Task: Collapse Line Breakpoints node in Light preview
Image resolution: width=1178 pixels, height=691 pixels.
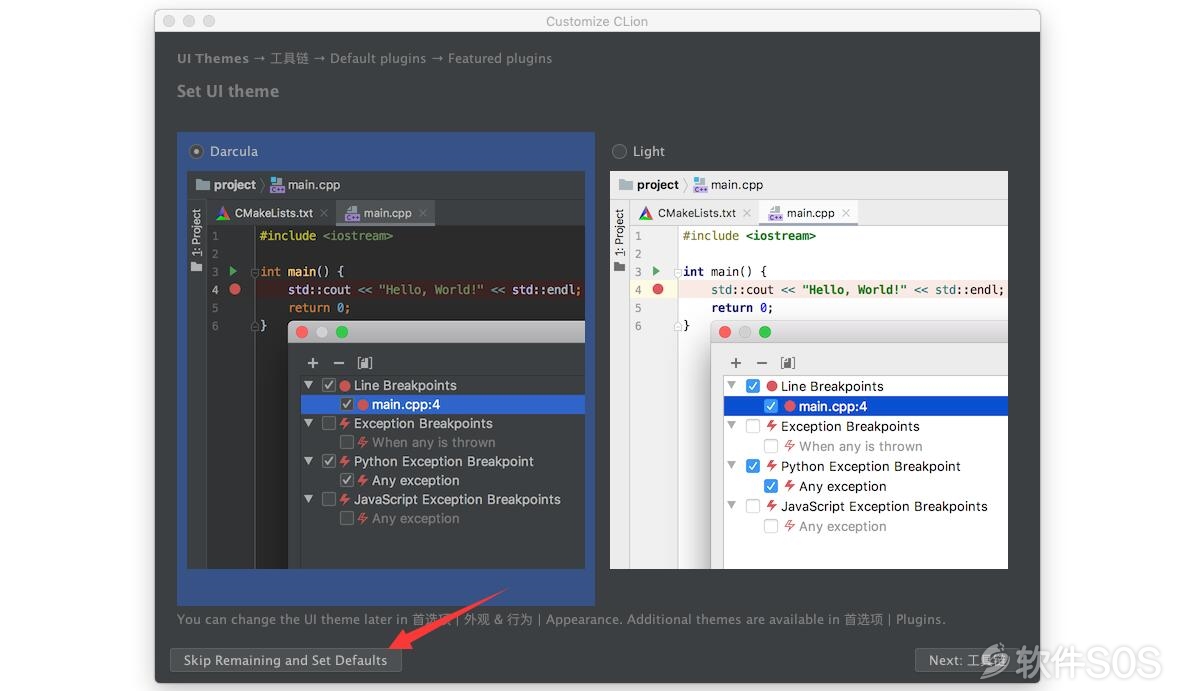Action: tap(731, 385)
